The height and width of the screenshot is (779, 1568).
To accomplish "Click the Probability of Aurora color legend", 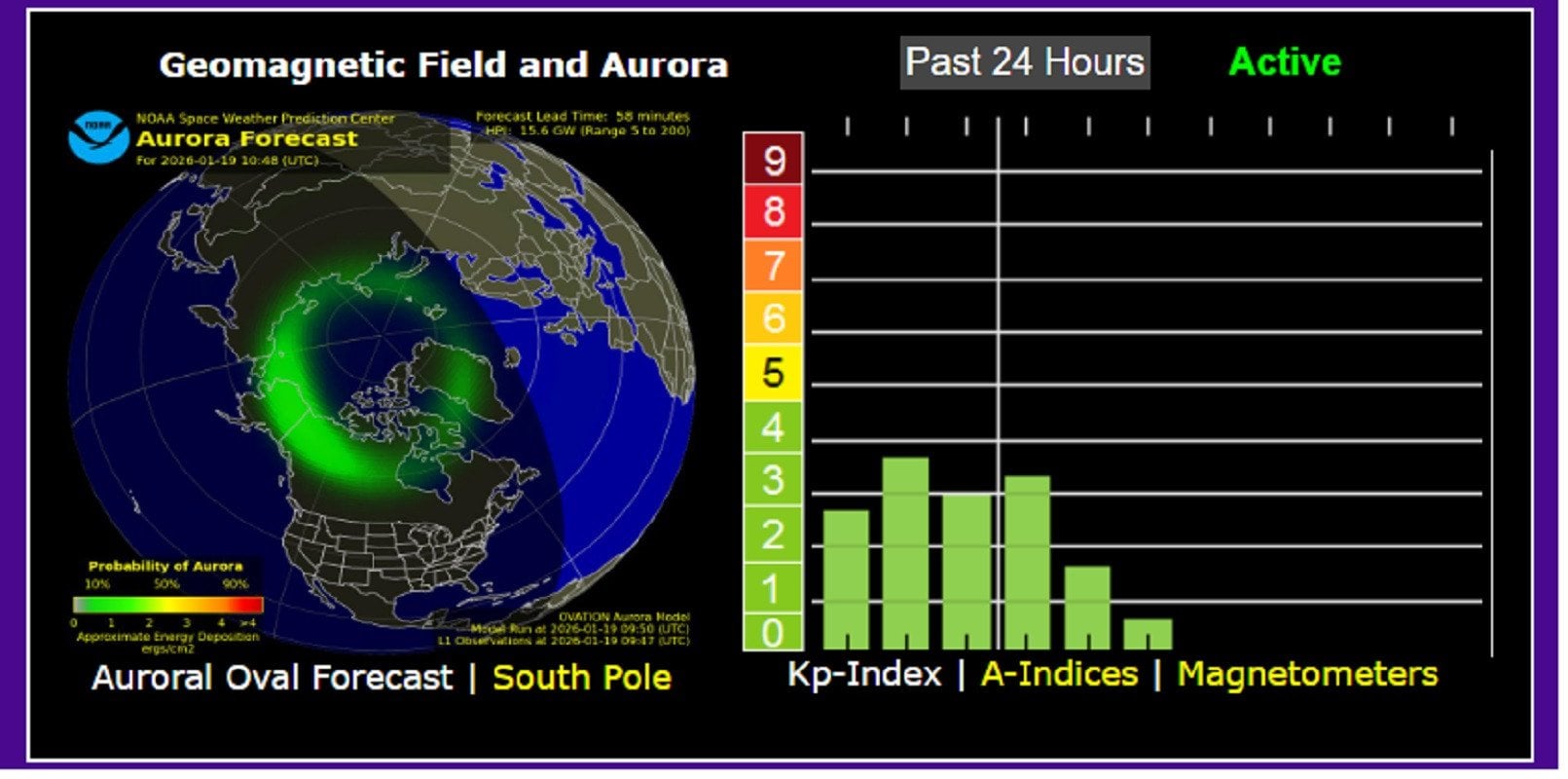I will coord(167,604).
